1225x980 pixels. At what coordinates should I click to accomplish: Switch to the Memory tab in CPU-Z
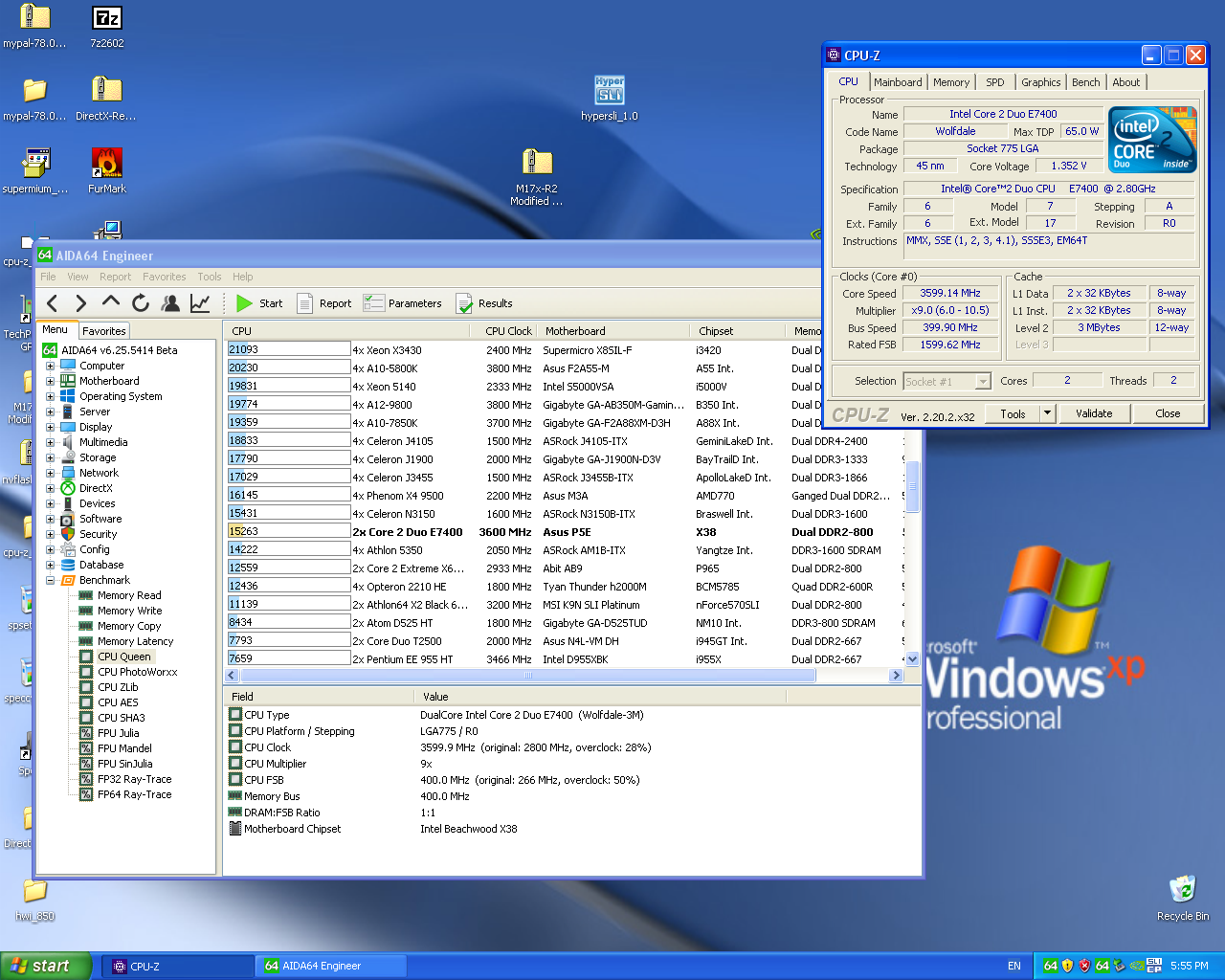(951, 82)
